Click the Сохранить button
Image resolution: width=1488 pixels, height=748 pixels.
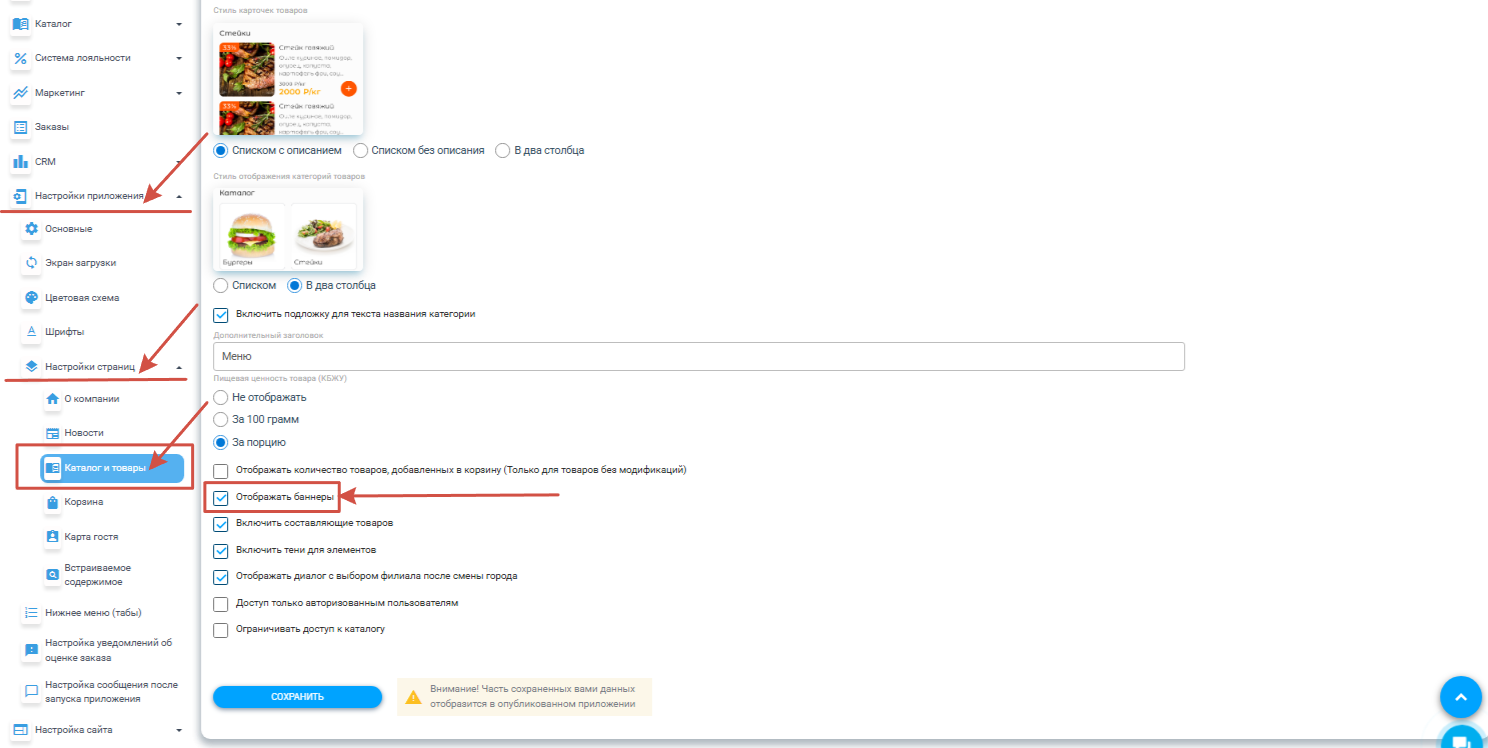click(297, 697)
